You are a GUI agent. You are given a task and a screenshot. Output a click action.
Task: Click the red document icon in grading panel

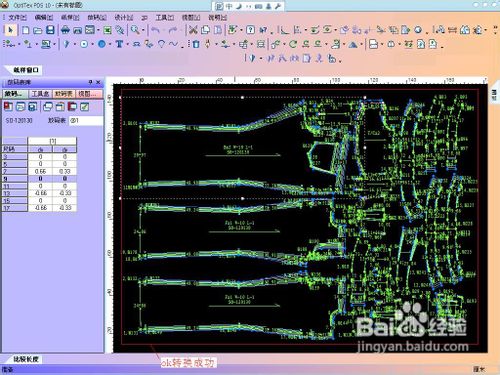click(x=8, y=107)
